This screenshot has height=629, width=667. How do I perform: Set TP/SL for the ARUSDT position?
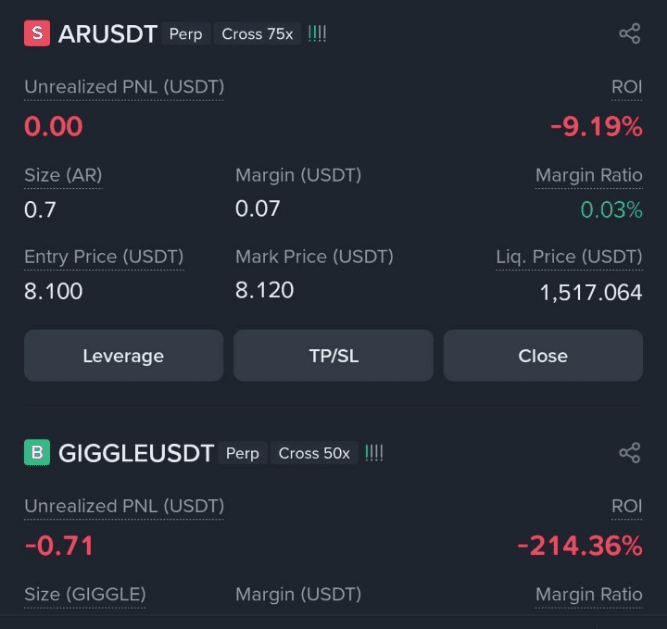coord(334,356)
